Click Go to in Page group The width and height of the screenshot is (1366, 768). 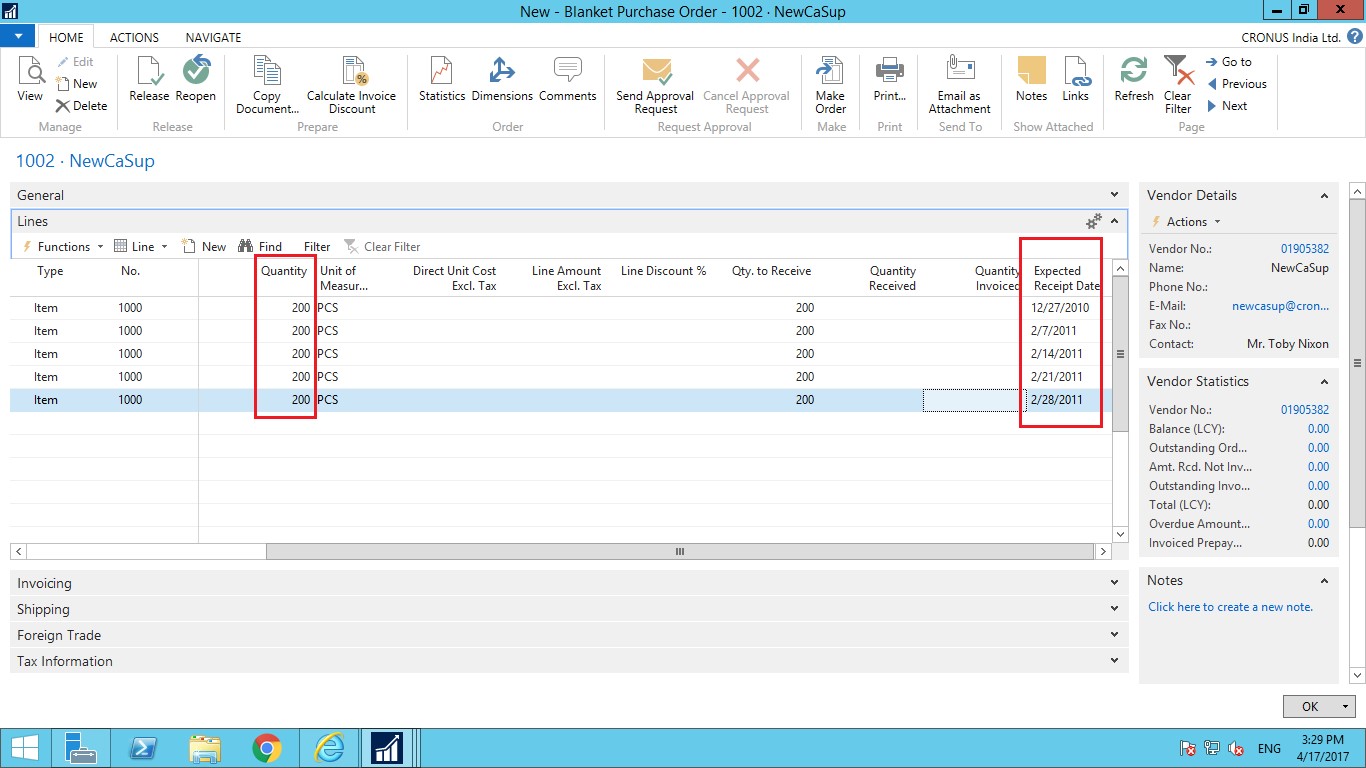[1229, 62]
